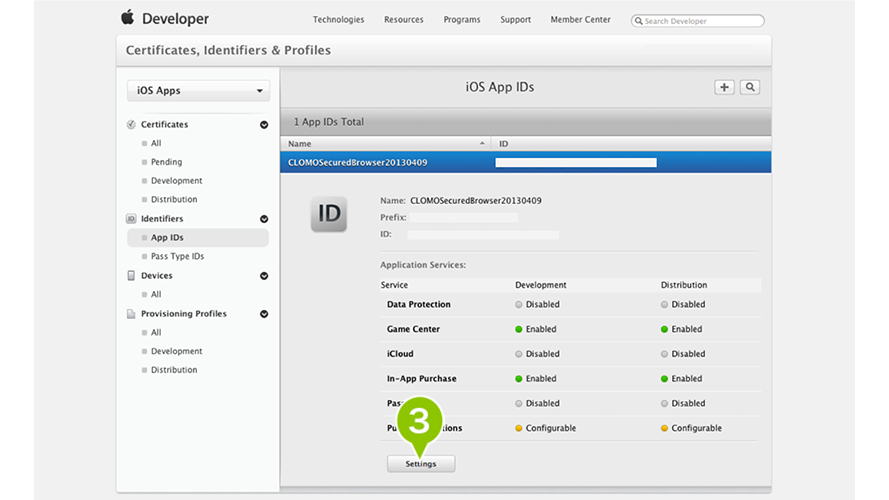Click the Identifiers section heading
Image resolution: width=889 pixels, height=500 pixels.
click(162, 219)
